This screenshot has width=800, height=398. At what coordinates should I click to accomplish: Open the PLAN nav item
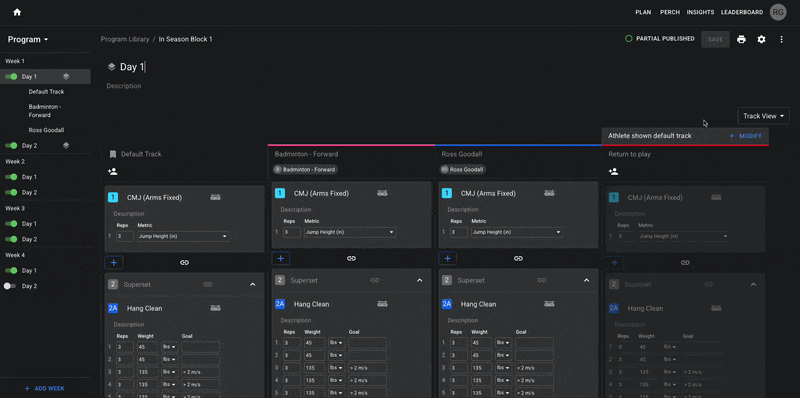[x=643, y=12]
